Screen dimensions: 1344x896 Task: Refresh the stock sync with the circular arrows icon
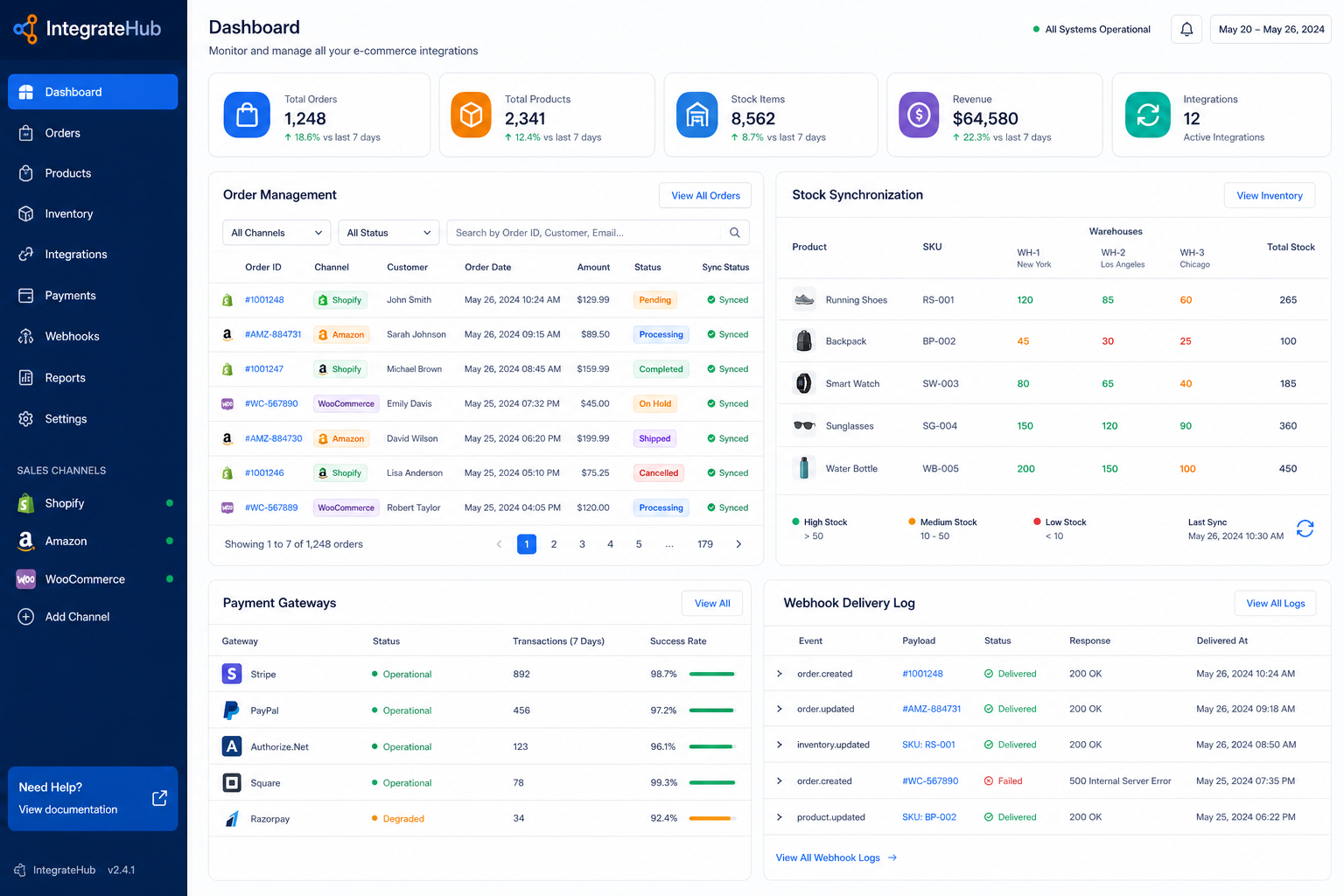tap(1305, 528)
